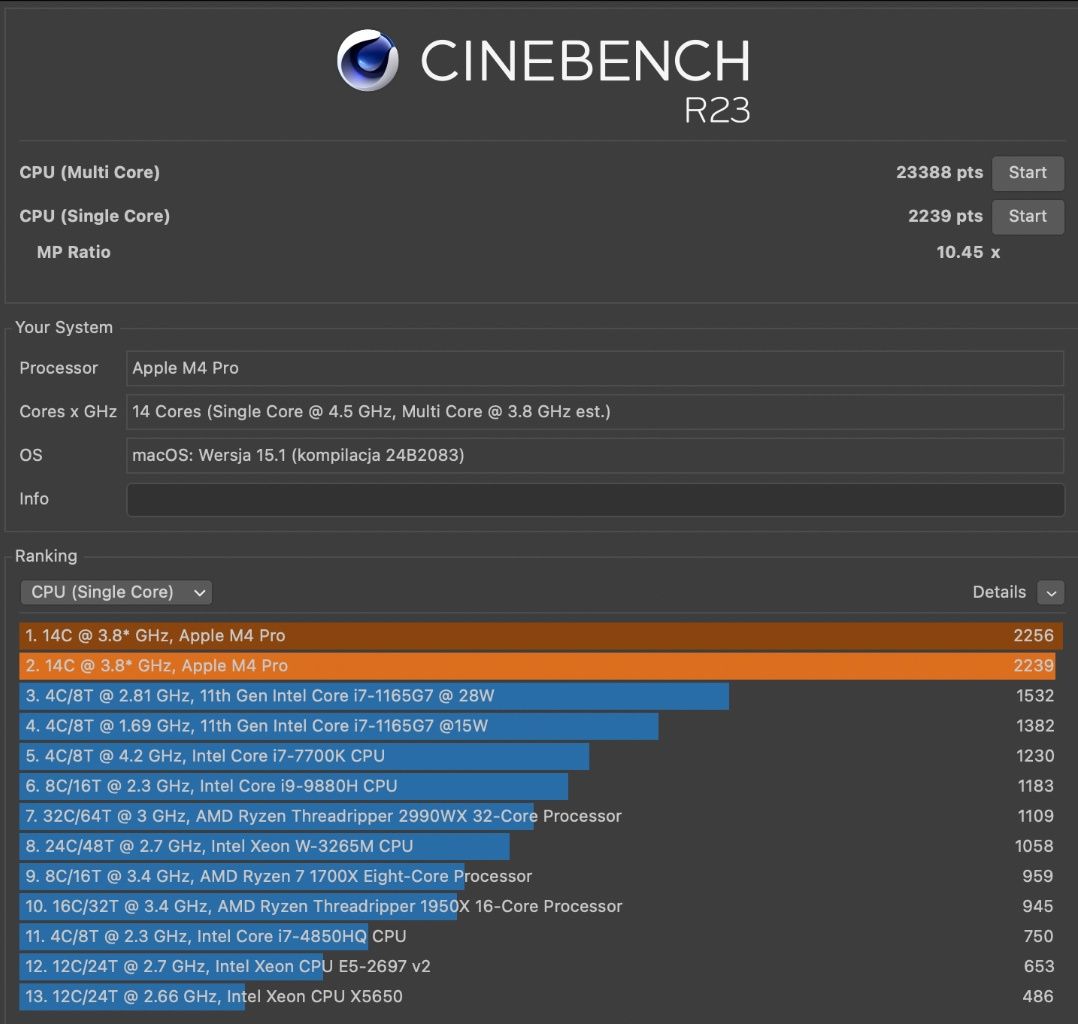1078x1024 pixels.
Task: Select the AMD Ryzen 7 1700X row
Action: pos(540,876)
